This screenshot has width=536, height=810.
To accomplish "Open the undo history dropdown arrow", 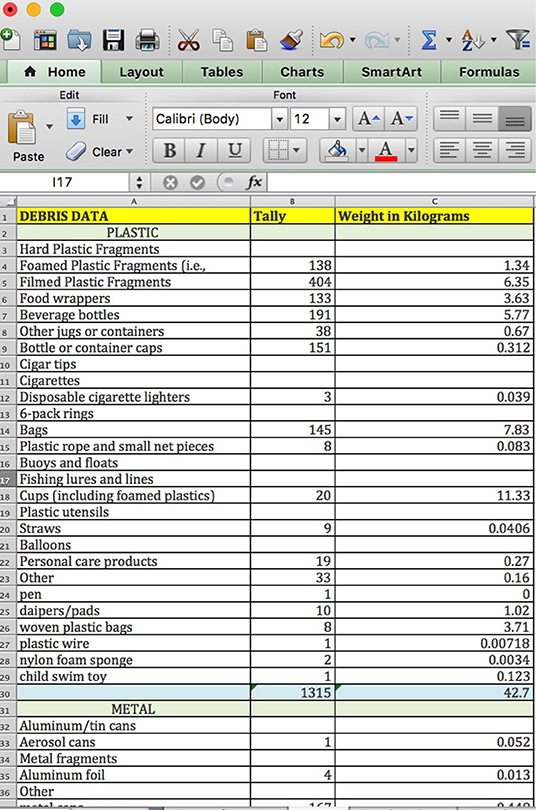I will 353,40.
